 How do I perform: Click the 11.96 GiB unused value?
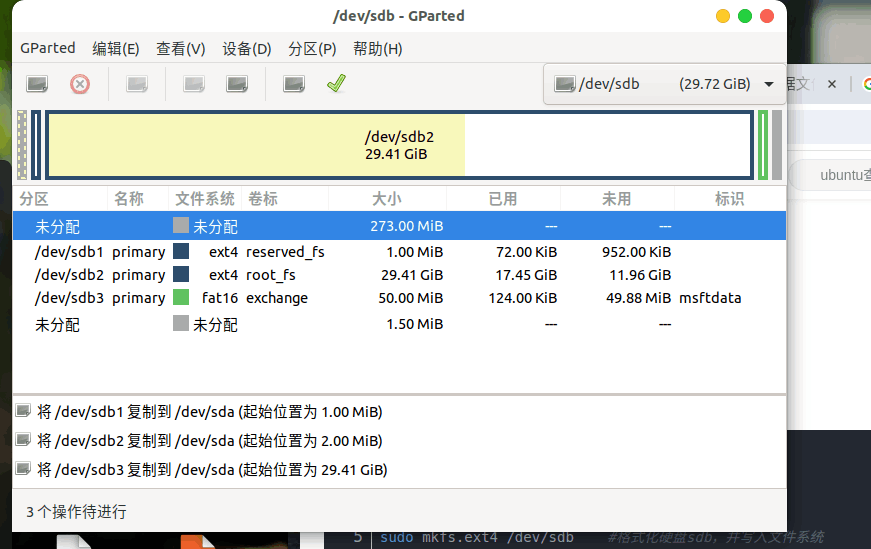[640, 275]
